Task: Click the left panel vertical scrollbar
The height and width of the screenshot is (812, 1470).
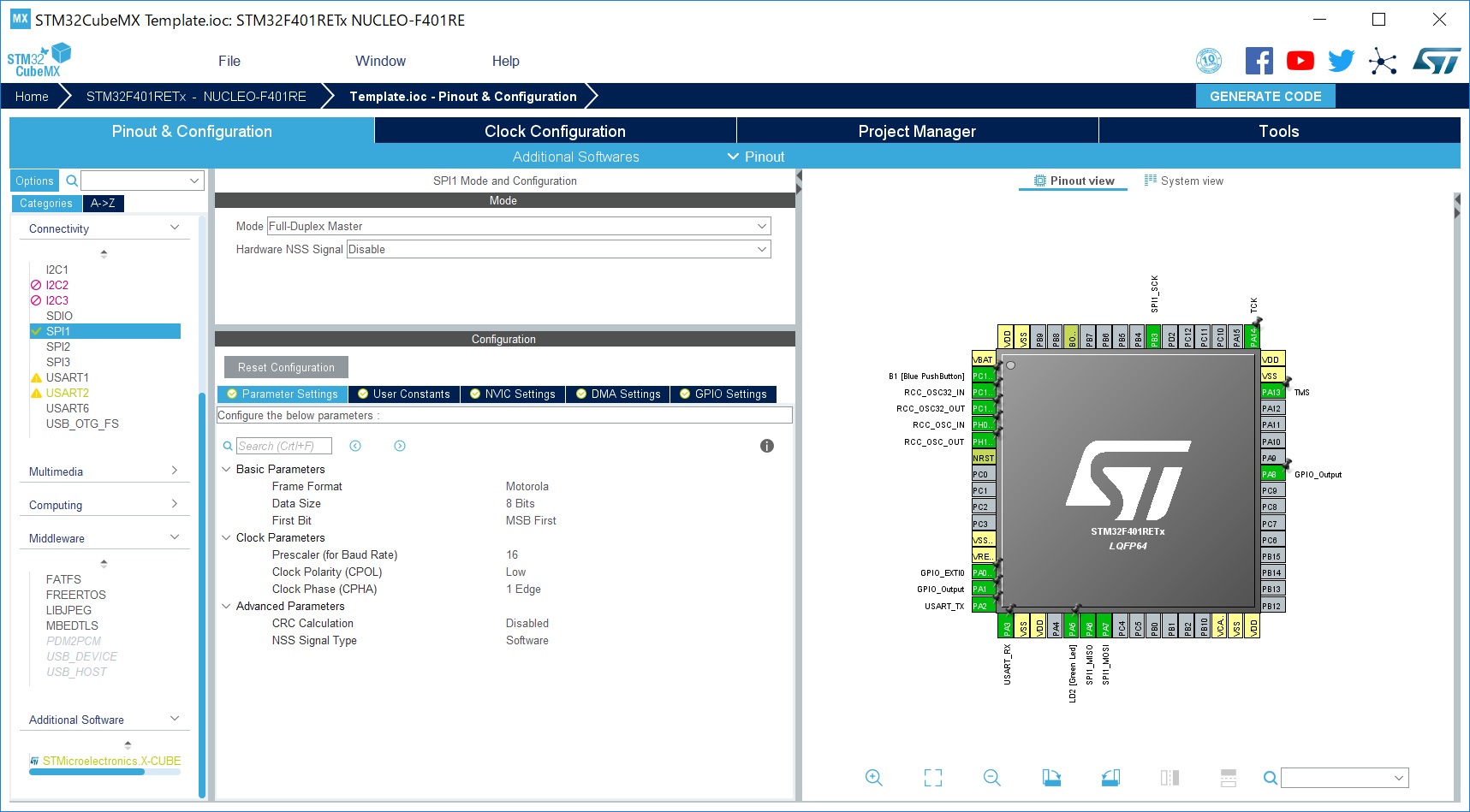Action: point(201,594)
